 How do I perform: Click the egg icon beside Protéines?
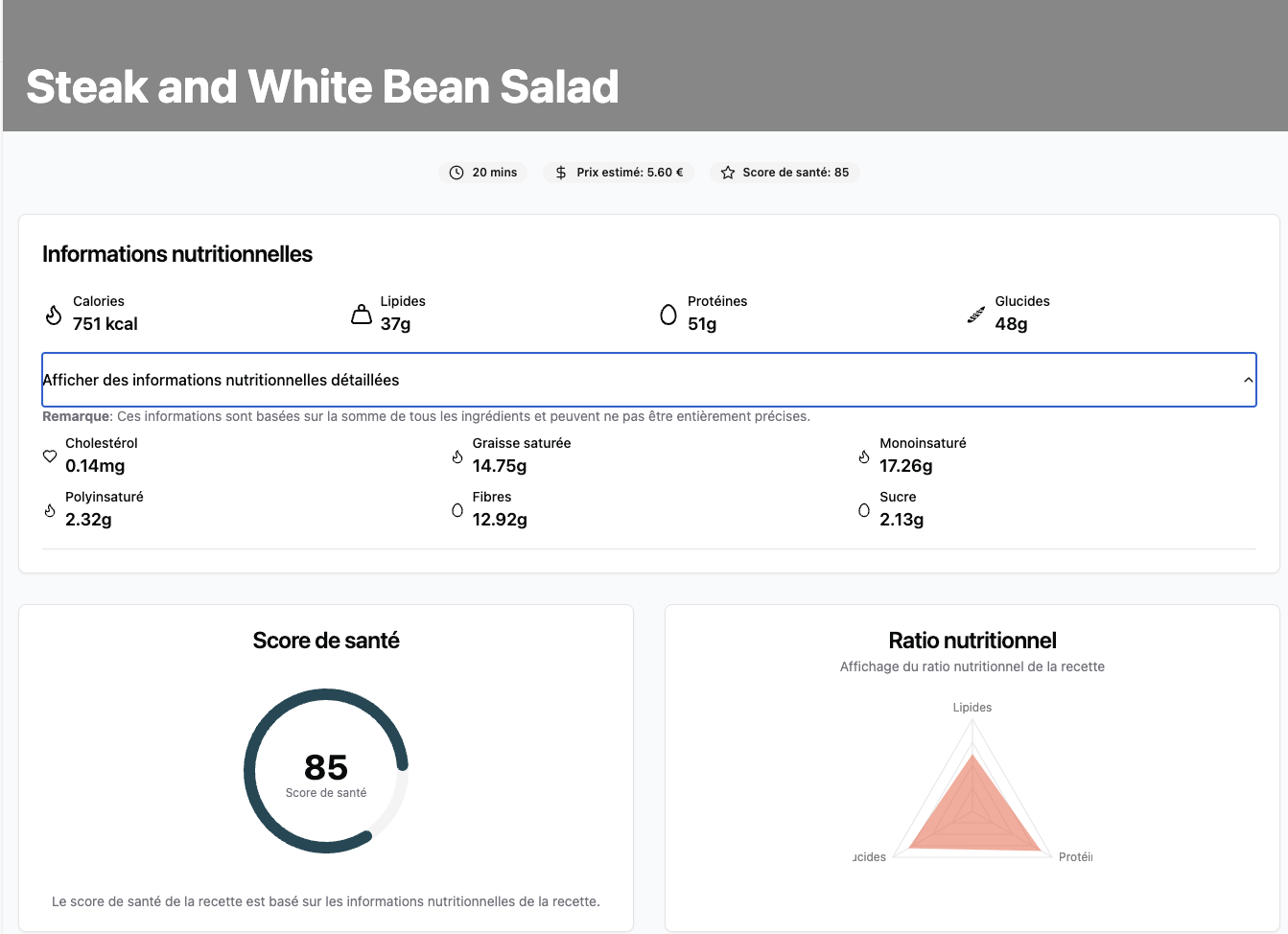[668, 315]
